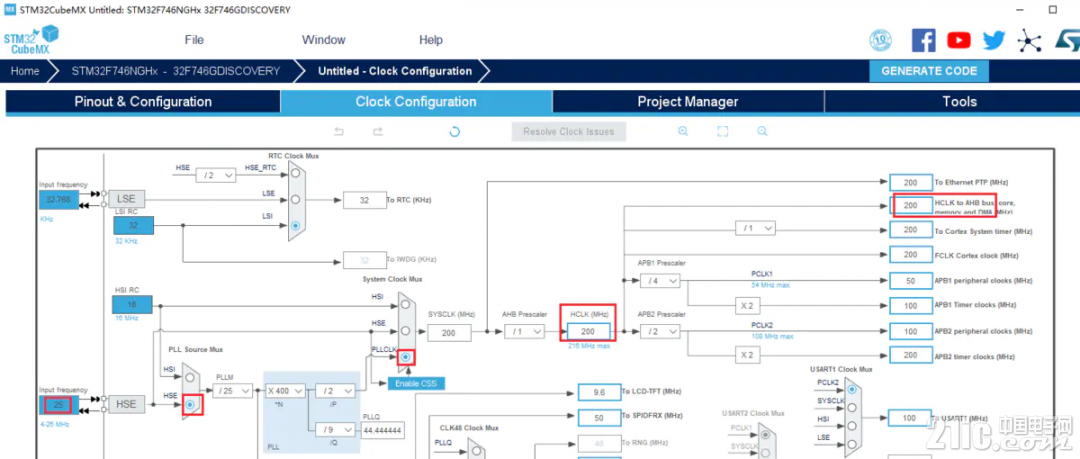Reset clock configuration with circular arrow icon
Viewport: 1080px width, 459px height.
(455, 132)
